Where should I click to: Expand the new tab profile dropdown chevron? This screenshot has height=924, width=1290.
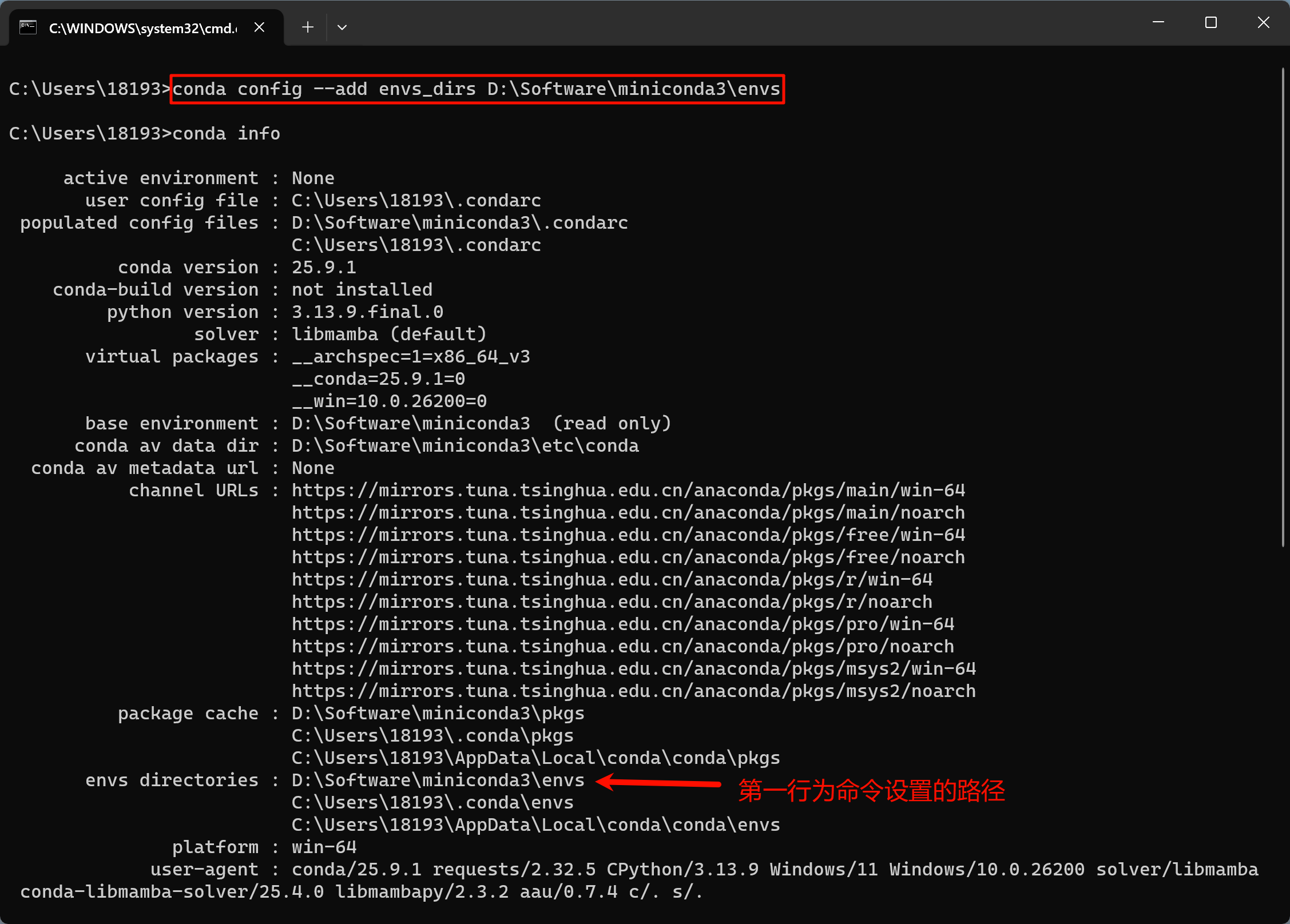(x=342, y=27)
